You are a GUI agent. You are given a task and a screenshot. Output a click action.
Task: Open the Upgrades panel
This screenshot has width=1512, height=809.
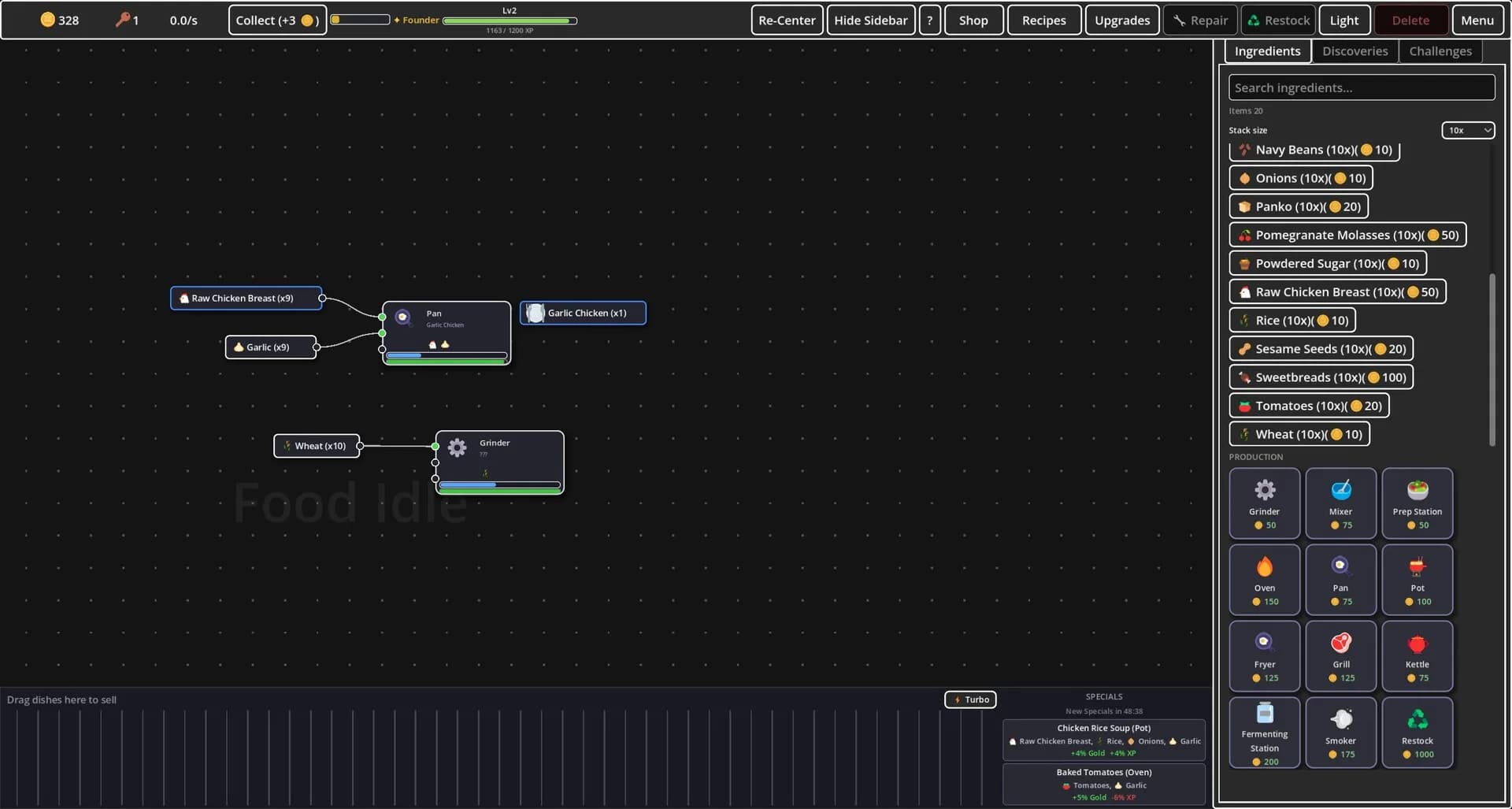click(x=1121, y=20)
